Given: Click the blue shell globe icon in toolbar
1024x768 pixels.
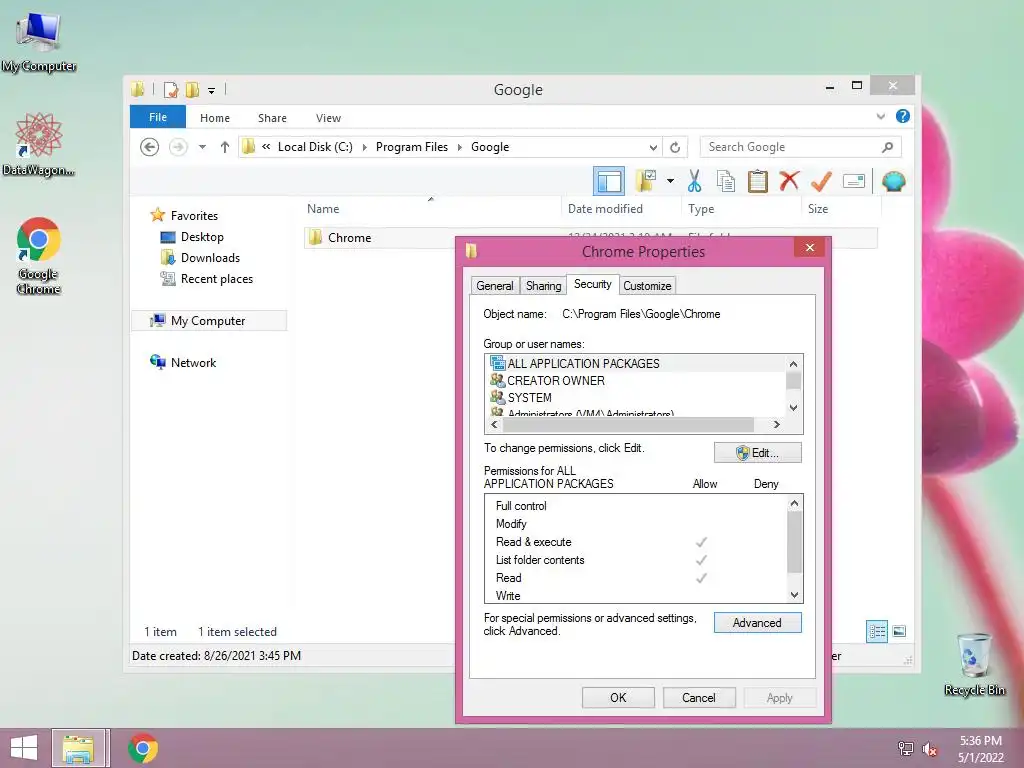Looking at the screenshot, I should (x=893, y=181).
